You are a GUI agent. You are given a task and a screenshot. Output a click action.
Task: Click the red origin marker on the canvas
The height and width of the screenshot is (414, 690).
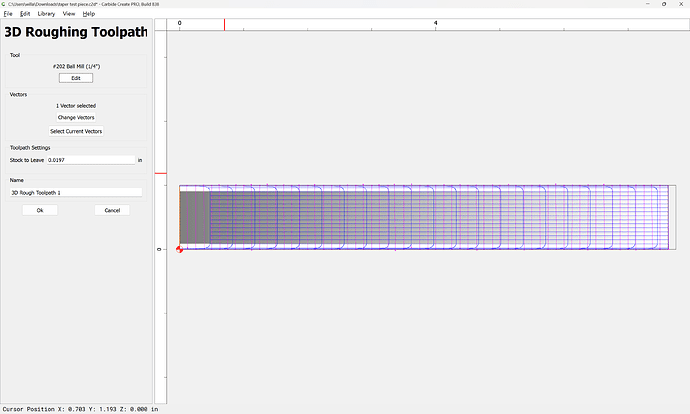click(x=180, y=249)
